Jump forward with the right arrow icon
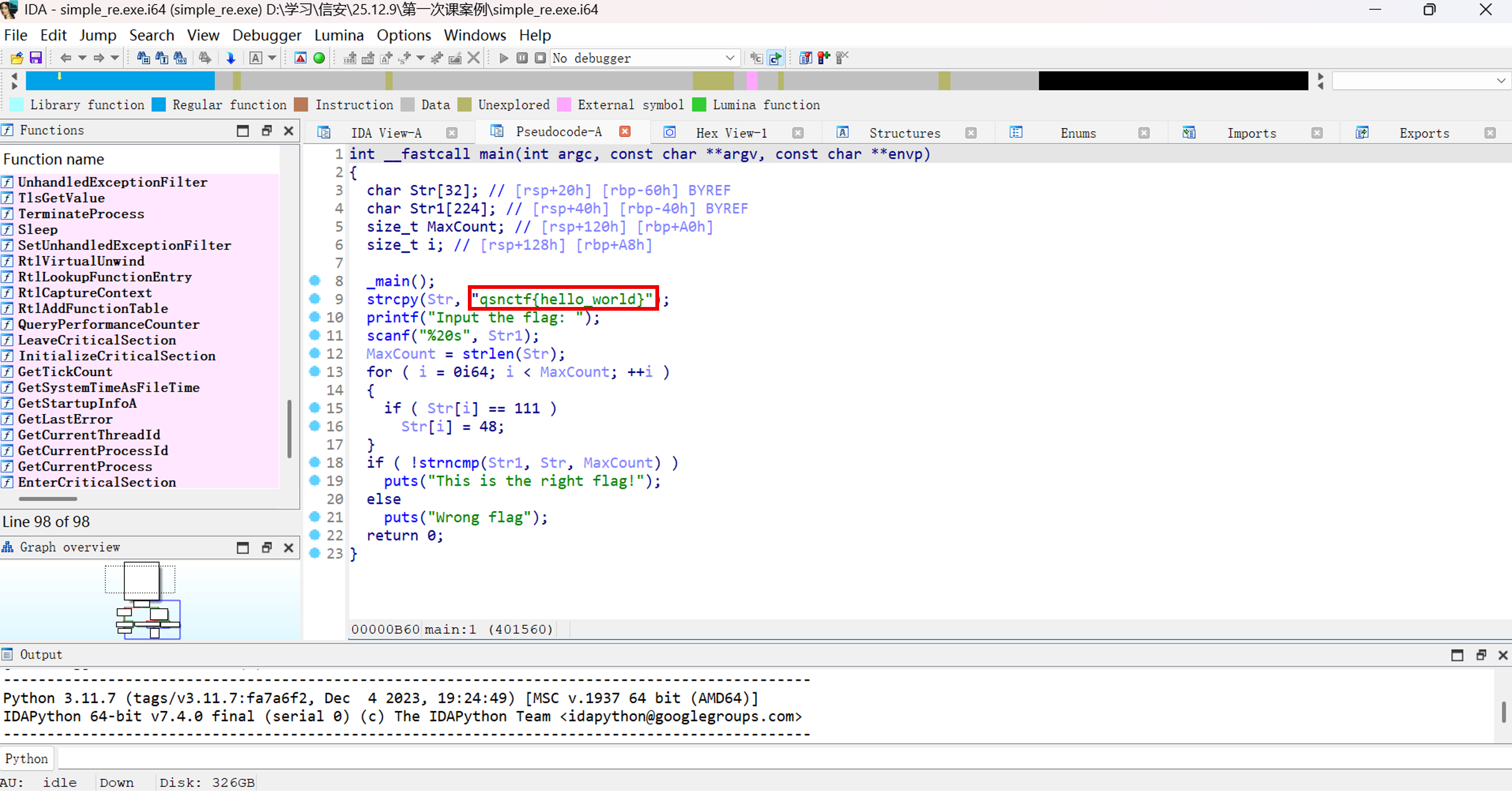The height and width of the screenshot is (792, 1512). coord(98,58)
